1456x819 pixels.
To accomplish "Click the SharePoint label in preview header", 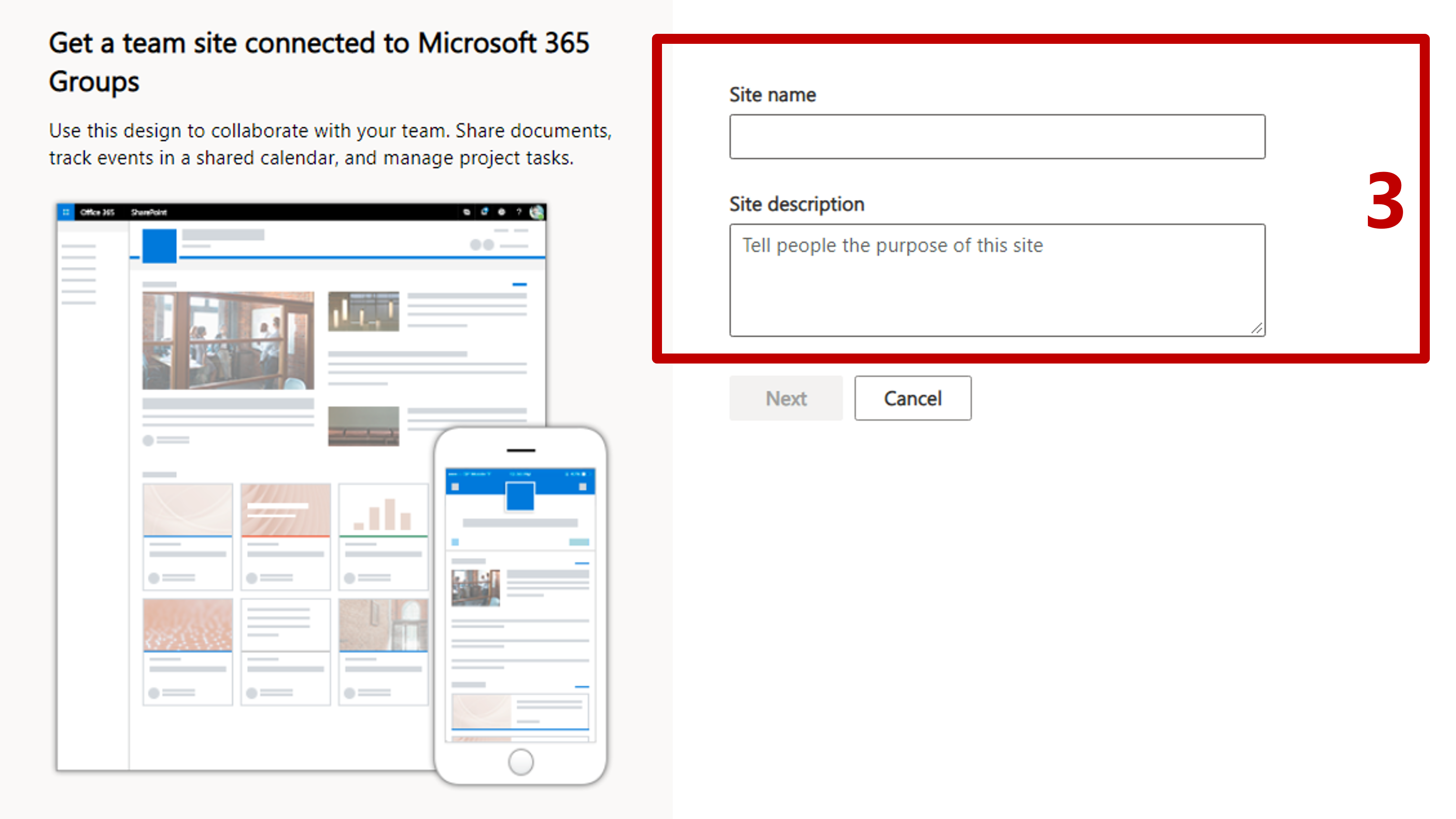I will coord(149,212).
